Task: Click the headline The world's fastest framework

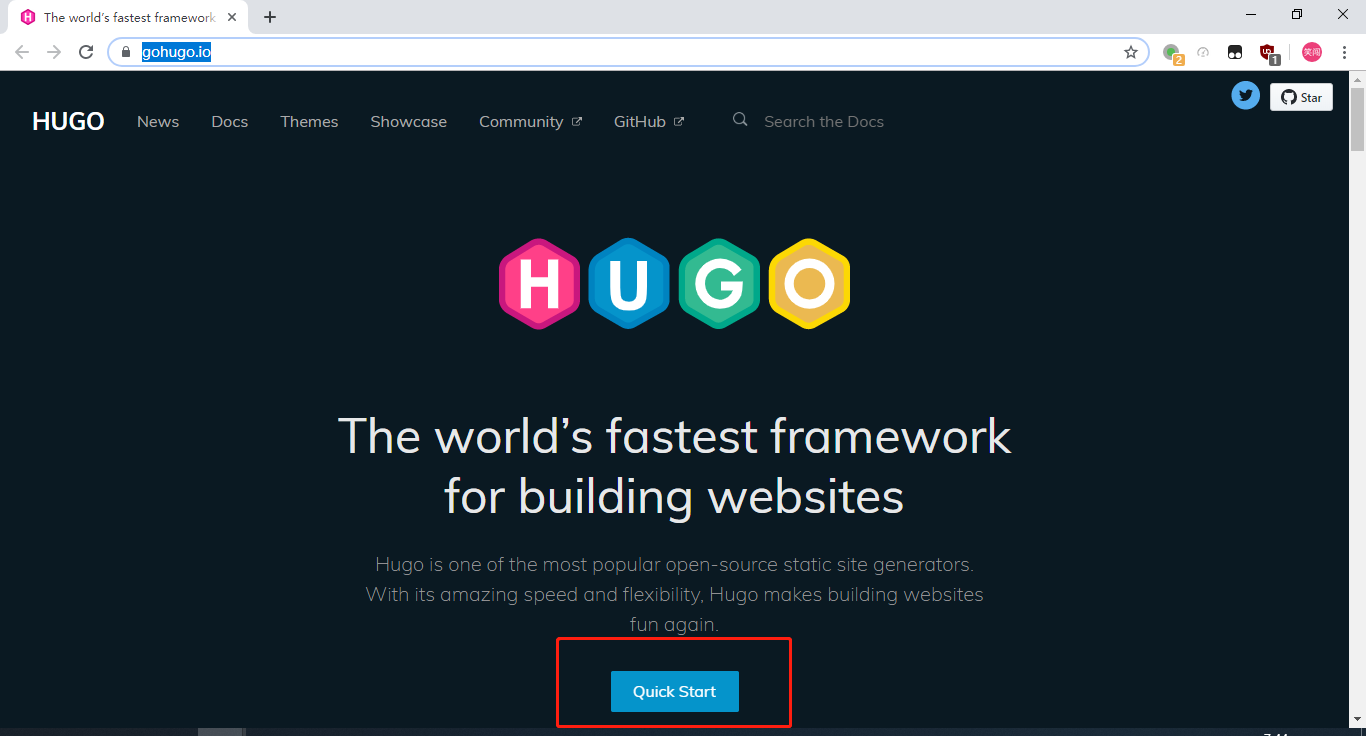Action: [x=675, y=465]
